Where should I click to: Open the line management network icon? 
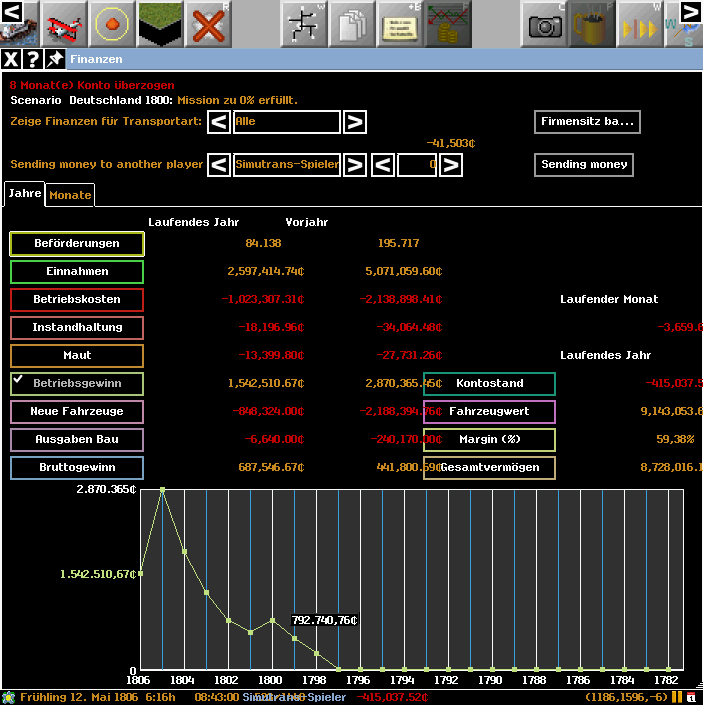[x=303, y=23]
